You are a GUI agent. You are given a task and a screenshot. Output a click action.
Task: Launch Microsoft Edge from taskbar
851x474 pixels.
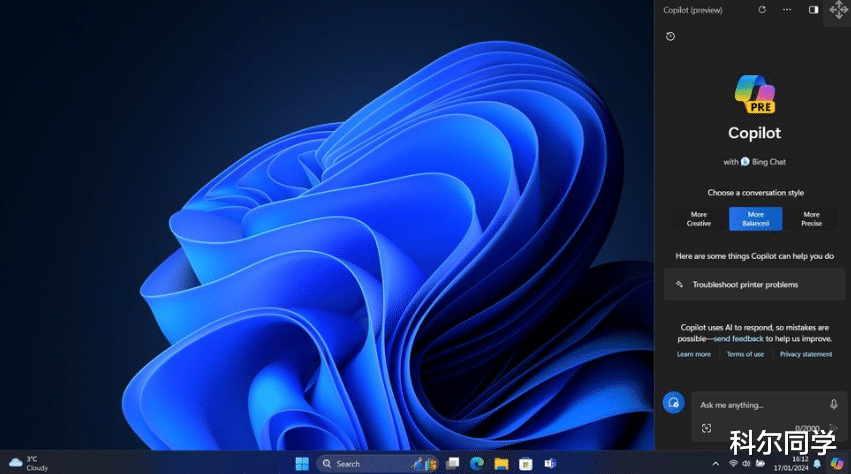477,464
